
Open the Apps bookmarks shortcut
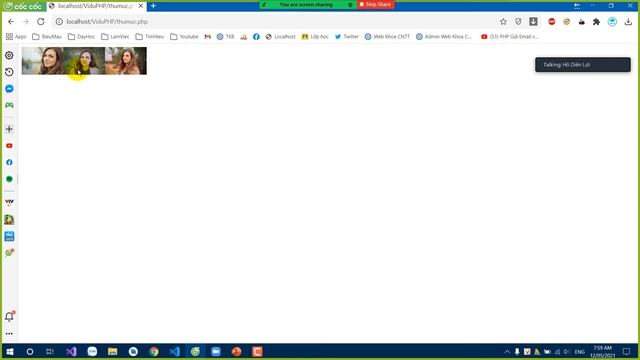click(16, 36)
